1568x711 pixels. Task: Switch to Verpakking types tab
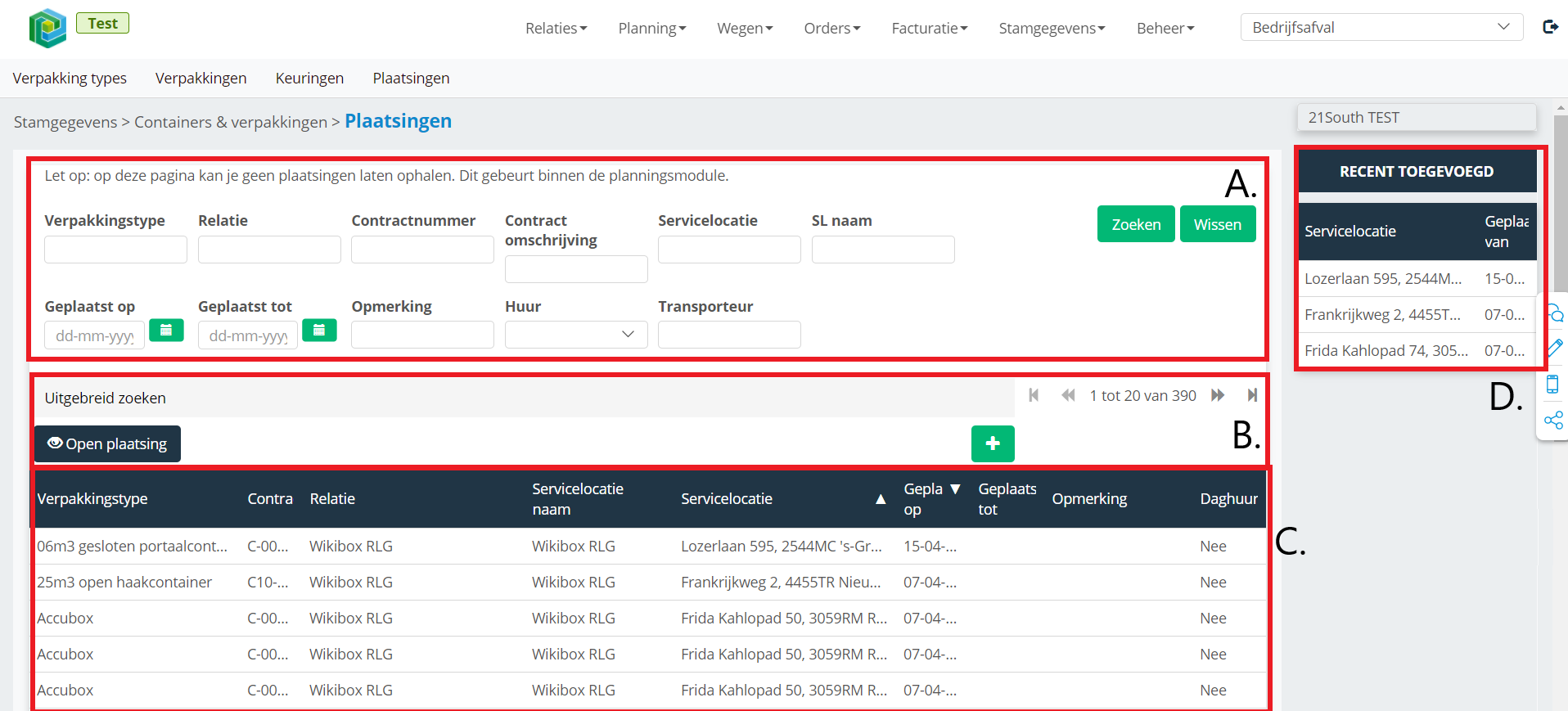(x=70, y=78)
